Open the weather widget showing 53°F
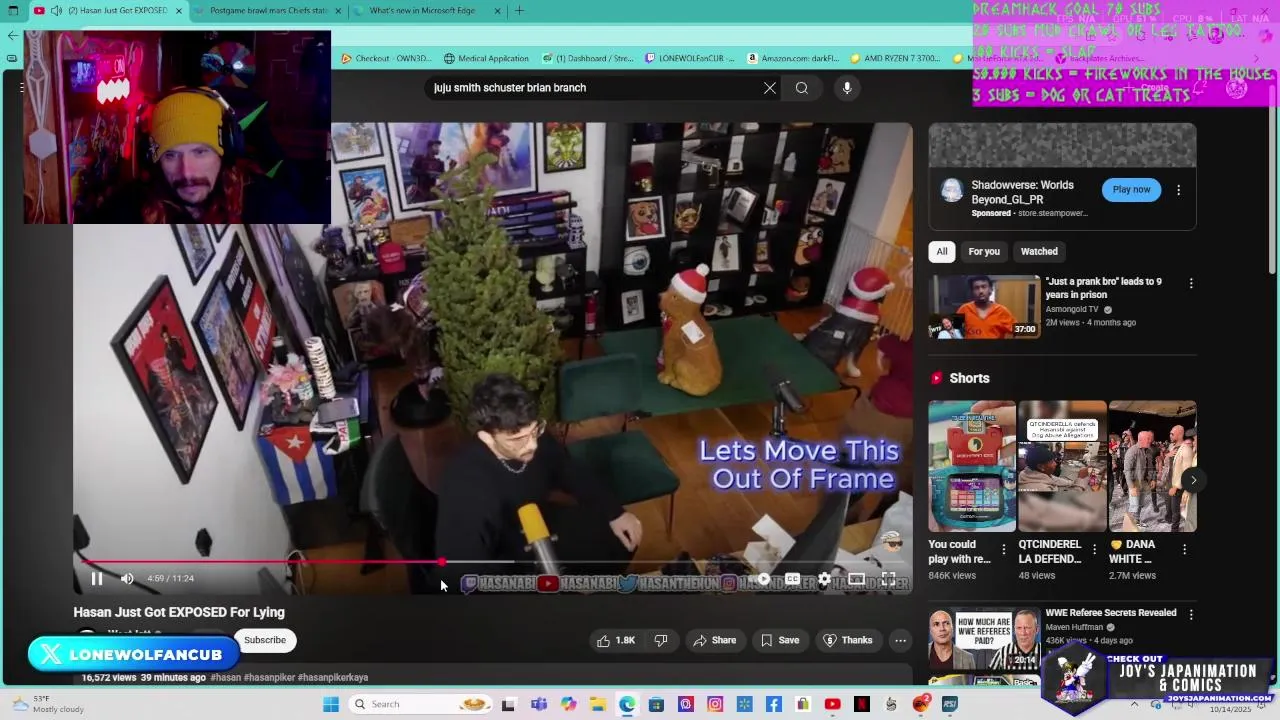Viewport: 1280px width, 720px height. pyautogui.click(x=48, y=704)
